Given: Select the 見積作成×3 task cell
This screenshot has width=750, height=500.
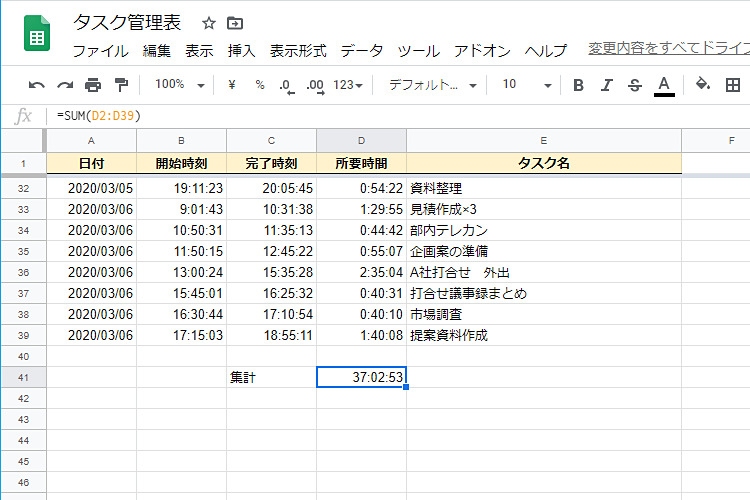Looking at the screenshot, I should tap(544, 210).
